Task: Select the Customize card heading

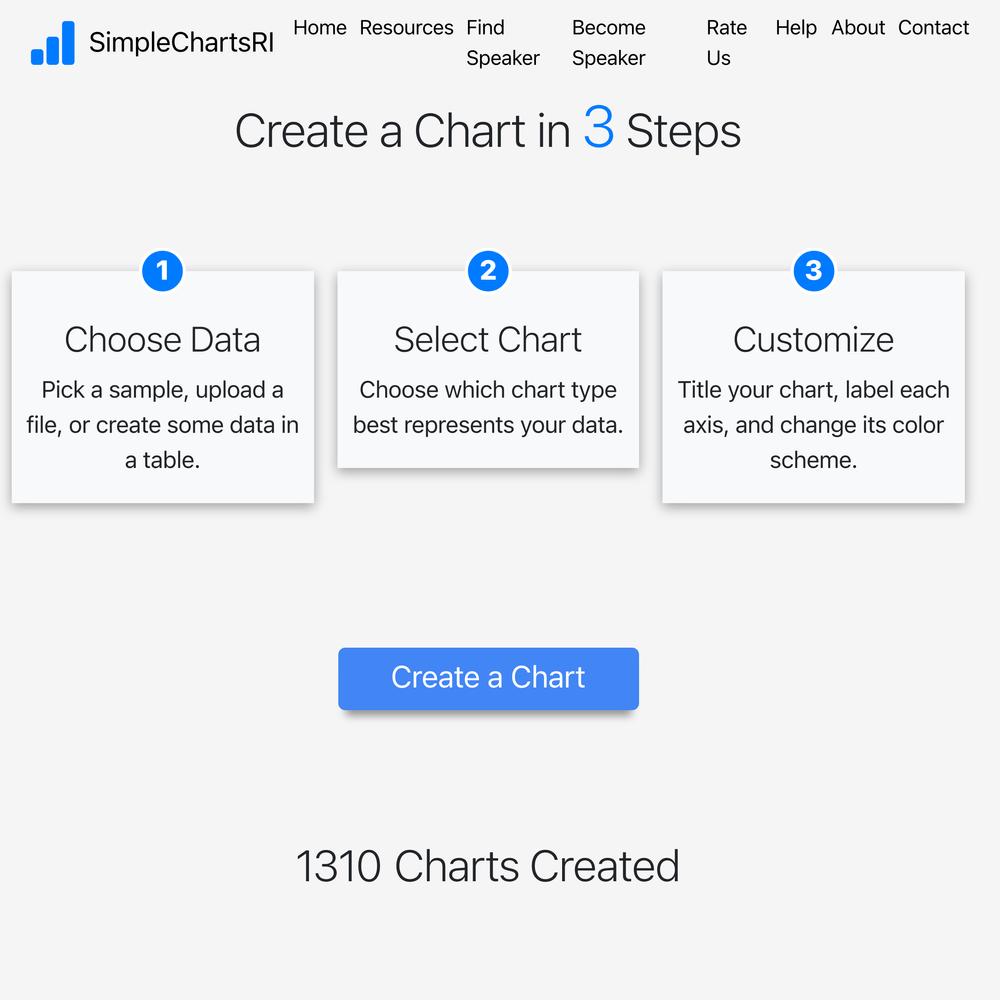Action: click(813, 339)
